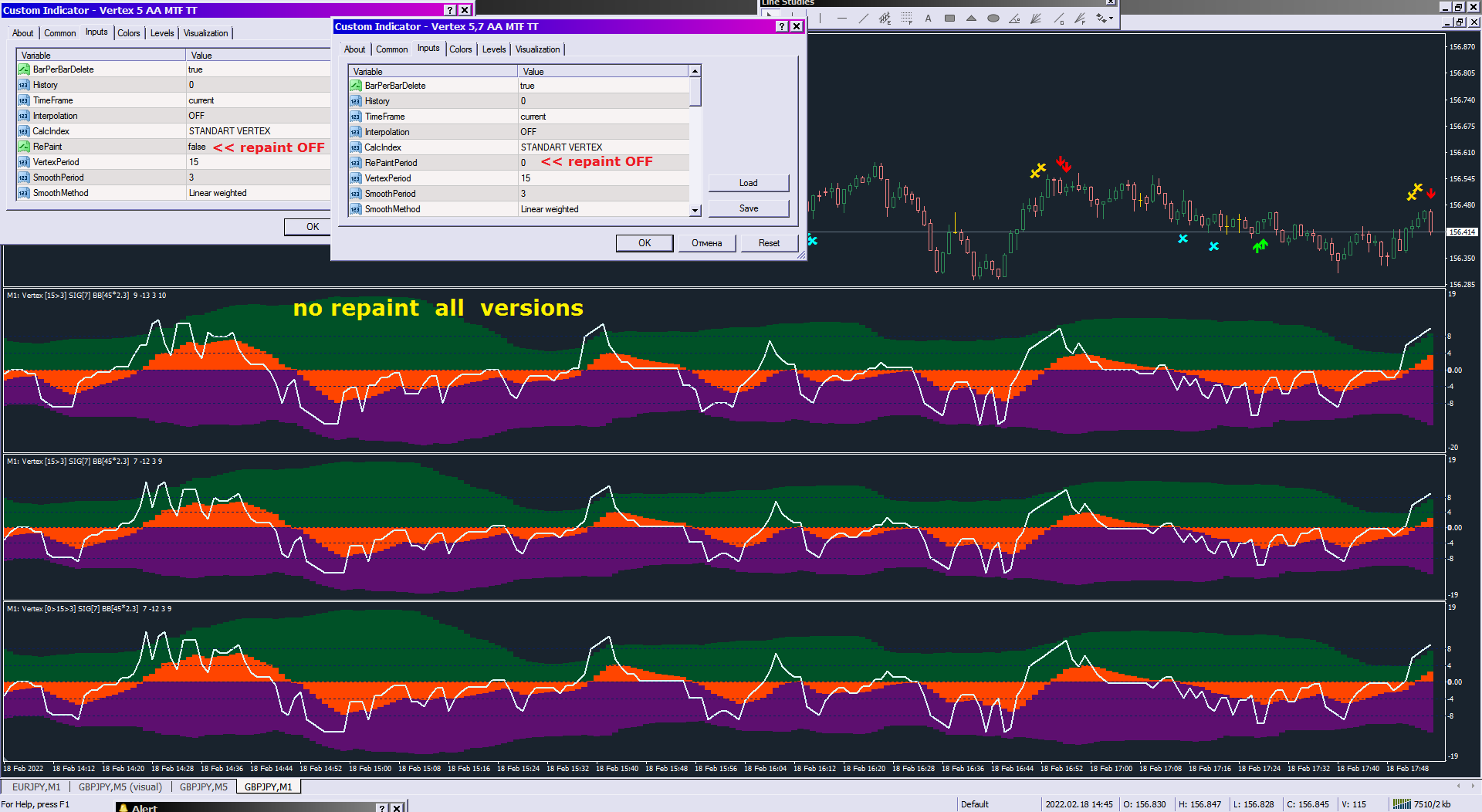Screen dimensions: 1482x812
Task: Select the Fibonacci retracement tool
Action: point(906,19)
